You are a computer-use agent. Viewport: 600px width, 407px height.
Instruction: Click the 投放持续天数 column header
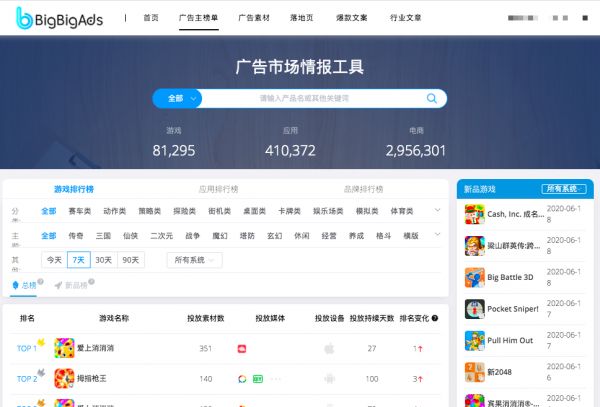pyautogui.click(x=372, y=318)
